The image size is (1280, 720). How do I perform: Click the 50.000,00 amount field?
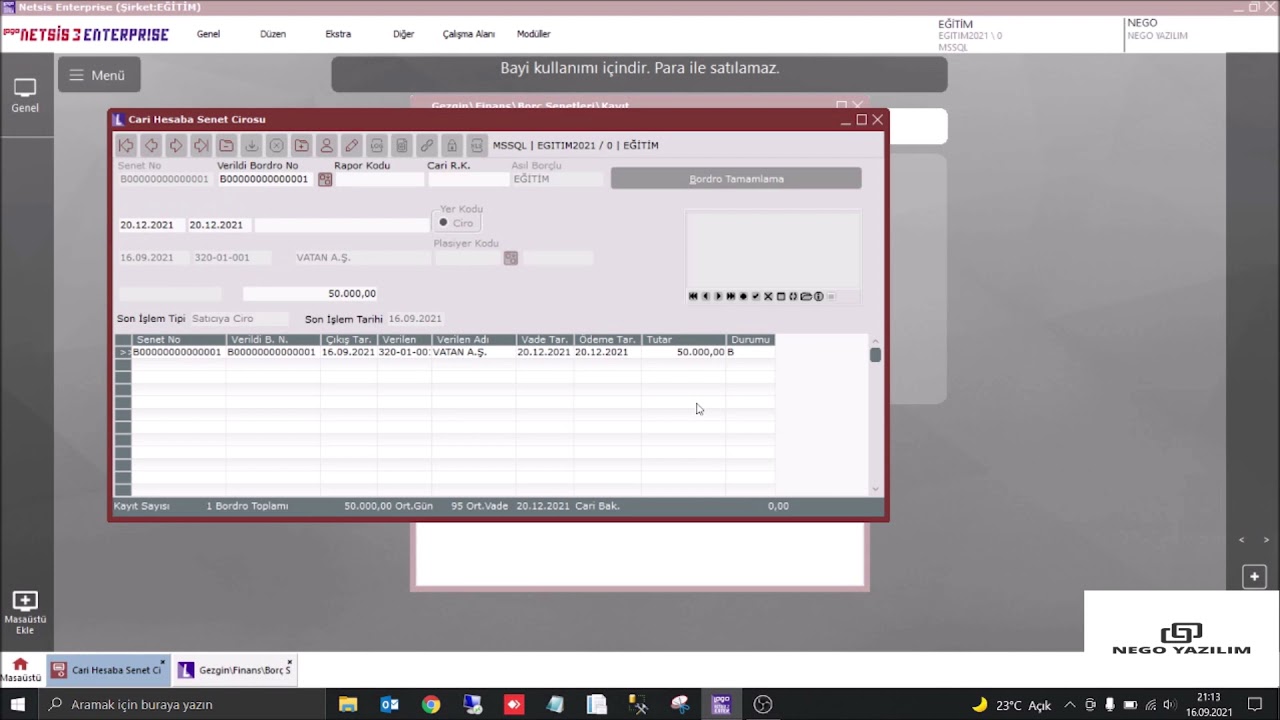(311, 294)
